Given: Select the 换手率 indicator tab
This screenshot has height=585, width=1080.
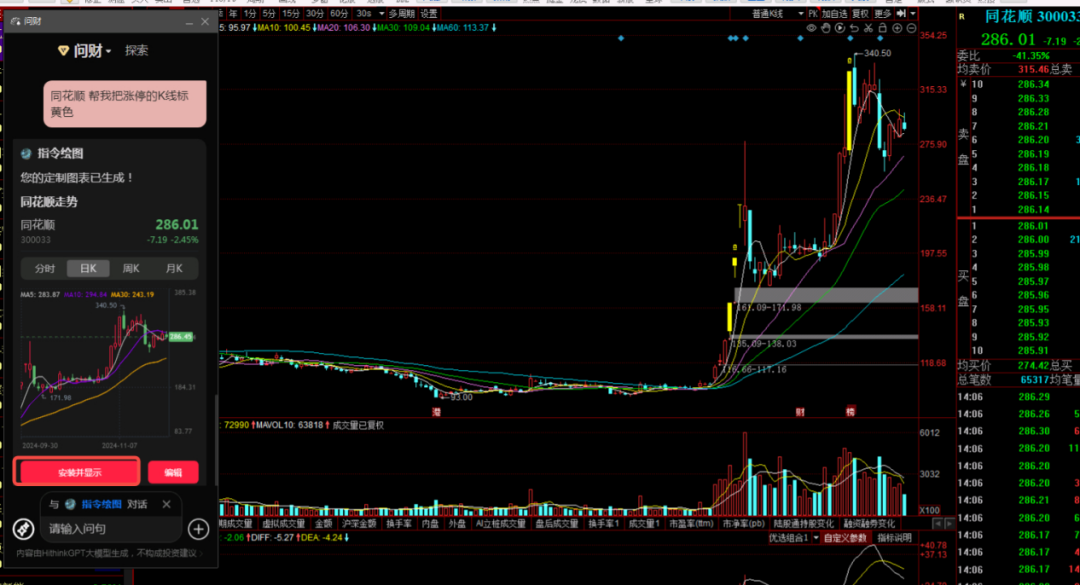Looking at the screenshot, I should [x=399, y=524].
